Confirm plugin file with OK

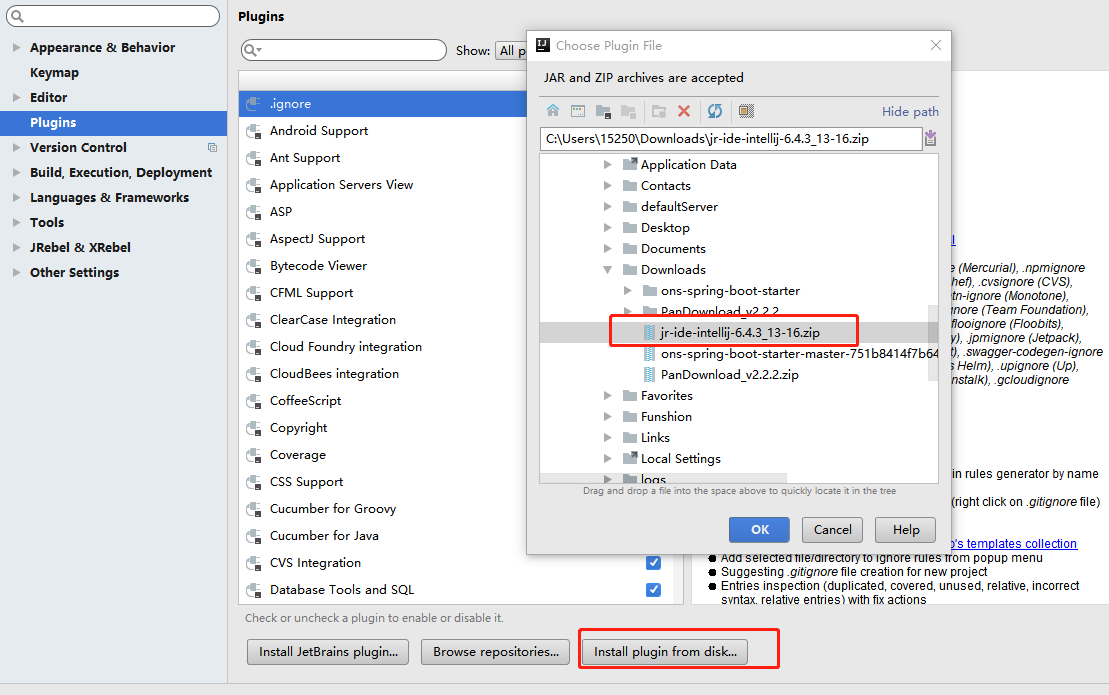click(x=760, y=530)
